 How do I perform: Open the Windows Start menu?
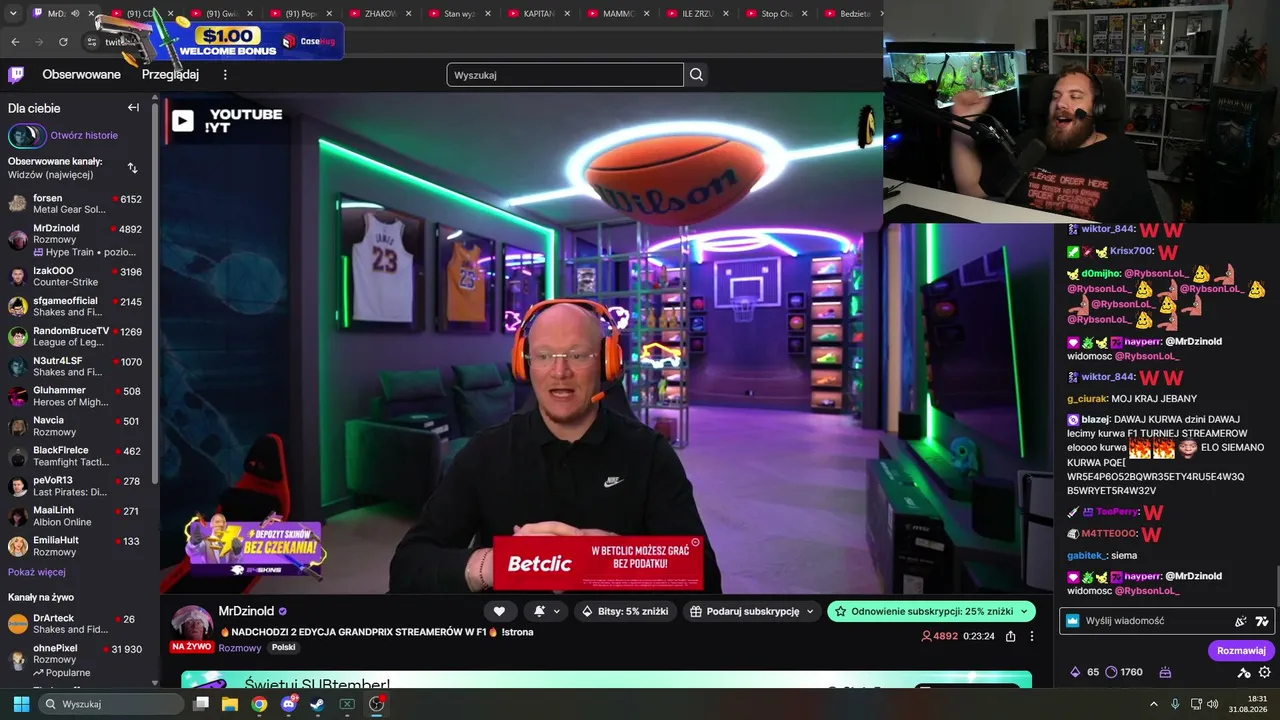coord(20,704)
